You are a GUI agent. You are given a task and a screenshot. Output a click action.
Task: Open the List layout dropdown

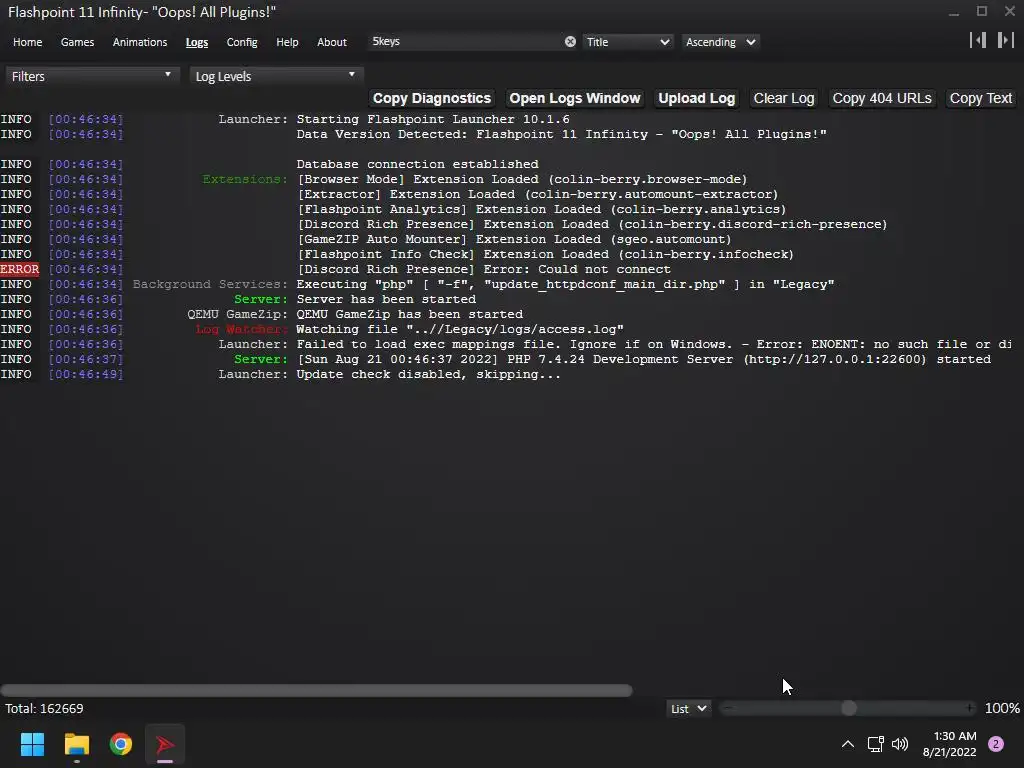pyautogui.click(x=688, y=709)
